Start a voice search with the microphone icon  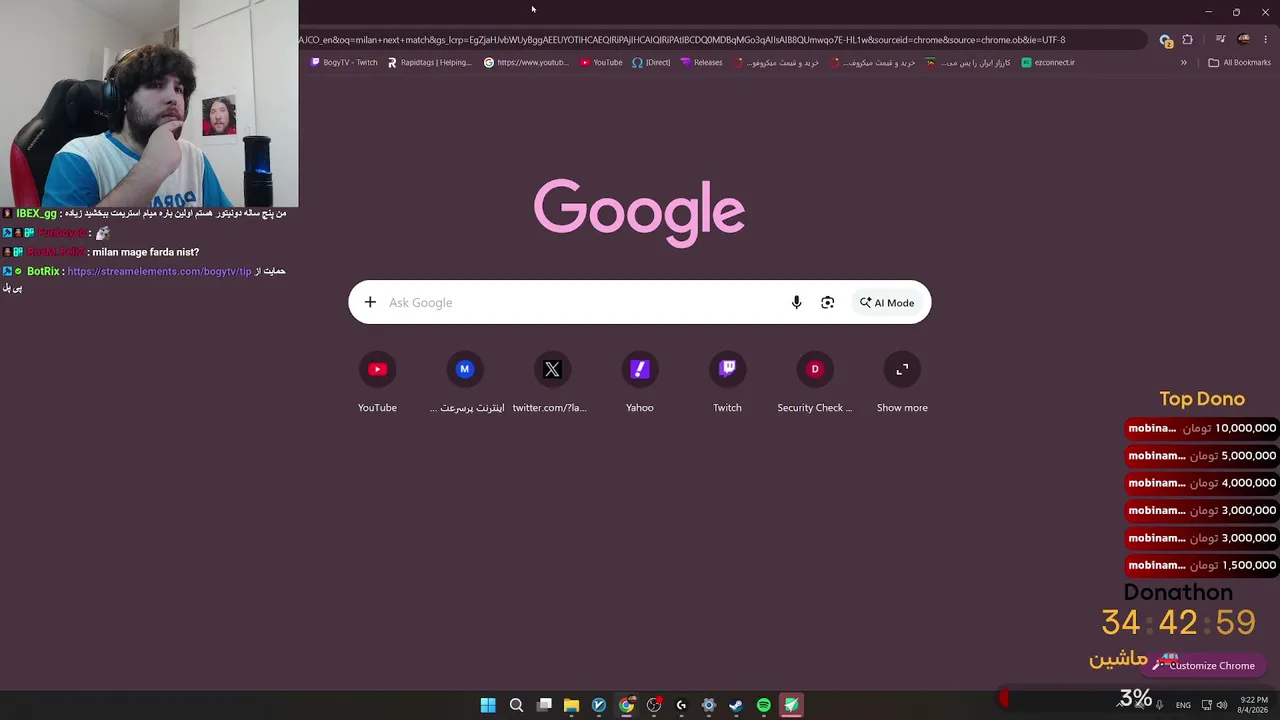[x=796, y=302]
